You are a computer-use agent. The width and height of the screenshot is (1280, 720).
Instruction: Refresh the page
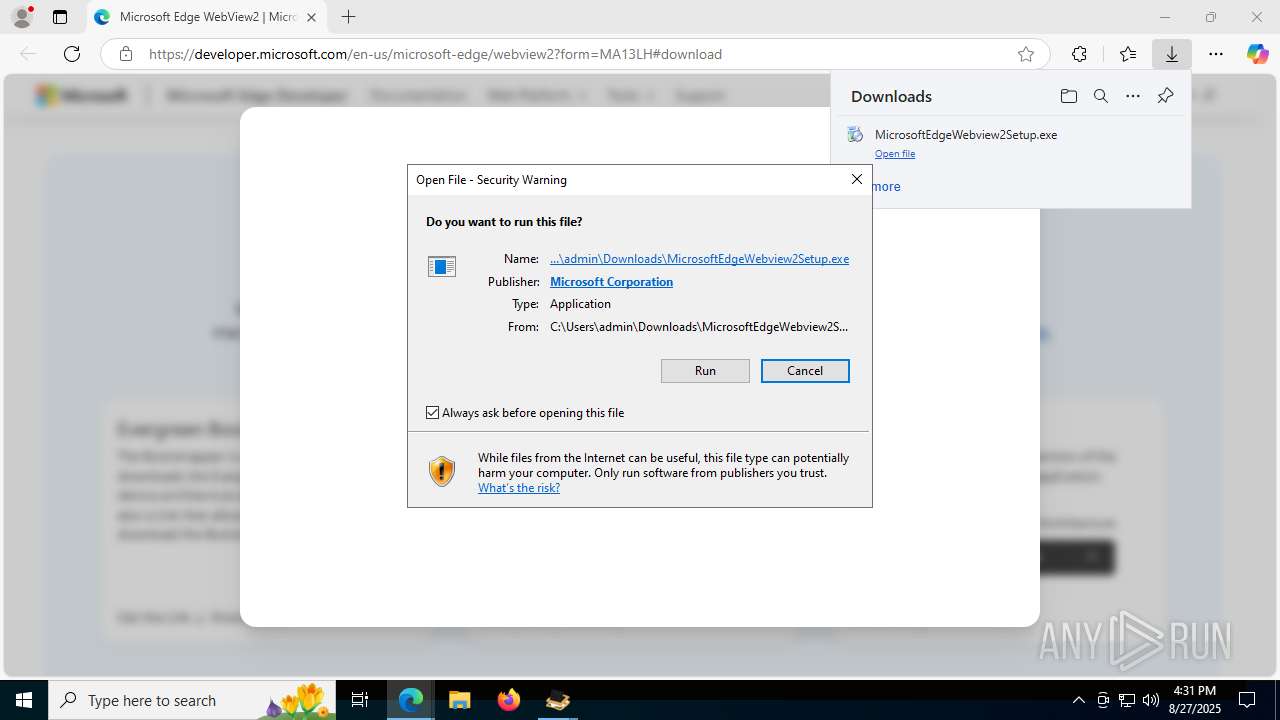[72, 54]
